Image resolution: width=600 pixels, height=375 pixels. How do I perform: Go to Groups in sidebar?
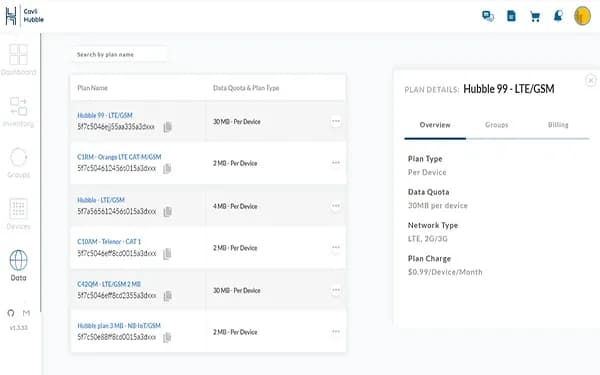point(18,163)
